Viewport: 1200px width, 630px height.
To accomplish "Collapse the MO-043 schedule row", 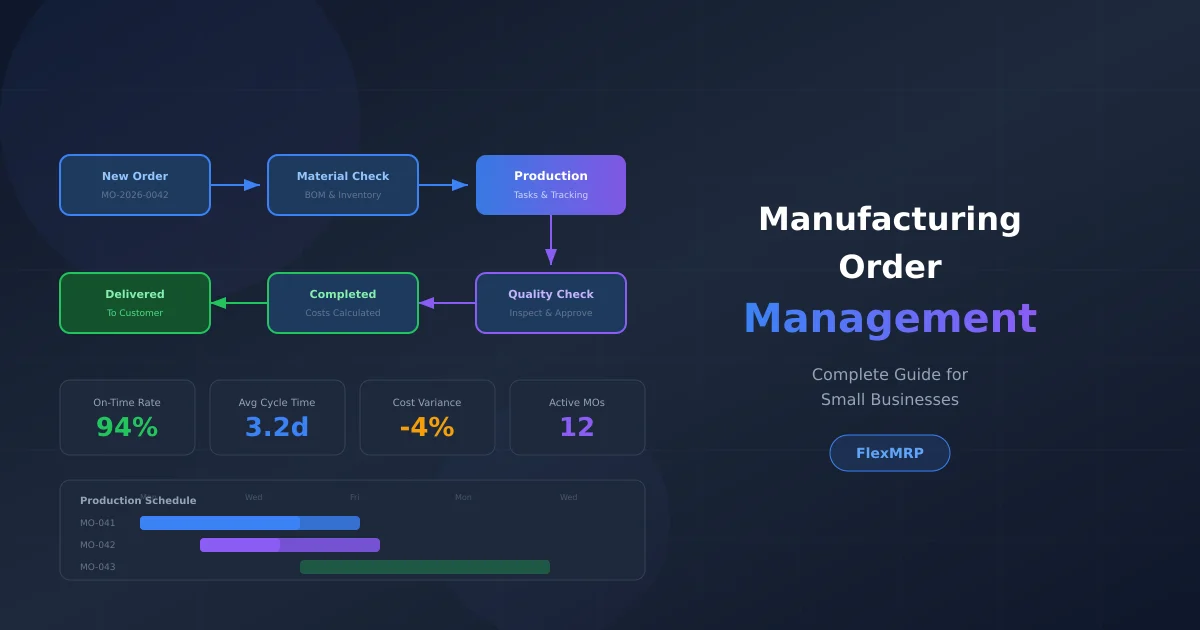I will [x=97, y=566].
